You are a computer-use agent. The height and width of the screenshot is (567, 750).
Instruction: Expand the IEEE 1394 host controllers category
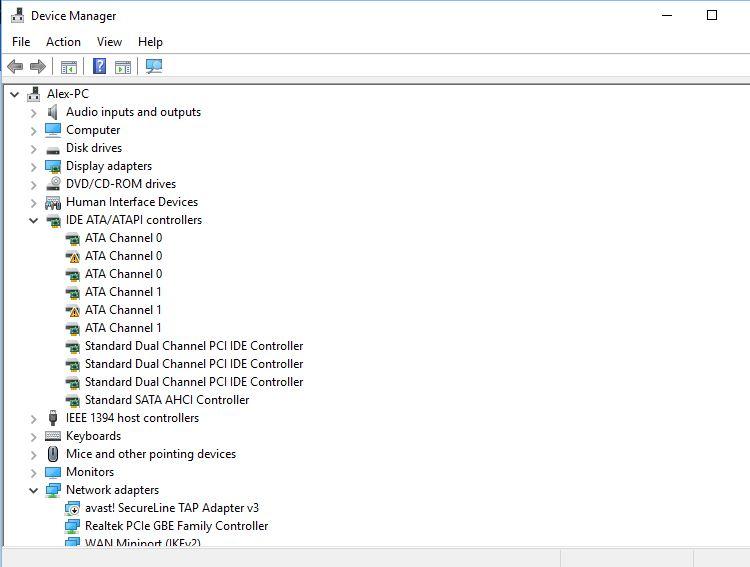(33, 419)
